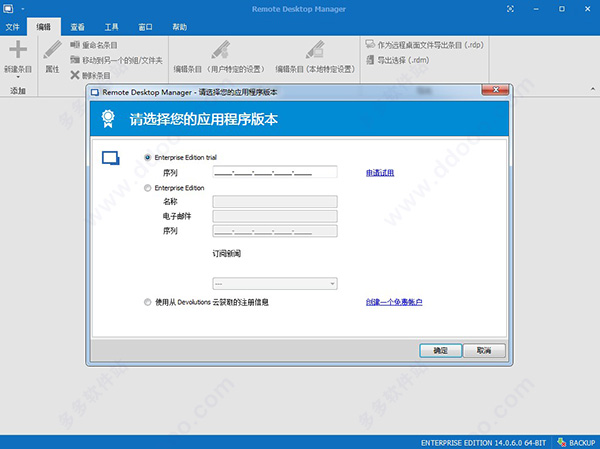Open Properties pencil icon (属性)
The height and width of the screenshot is (449, 600).
(x=52, y=49)
